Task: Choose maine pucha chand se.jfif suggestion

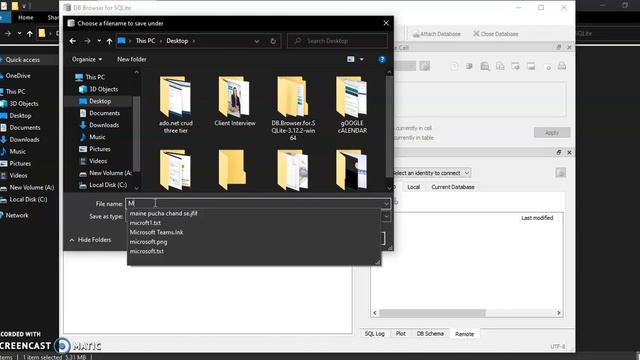Action: [163, 213]
